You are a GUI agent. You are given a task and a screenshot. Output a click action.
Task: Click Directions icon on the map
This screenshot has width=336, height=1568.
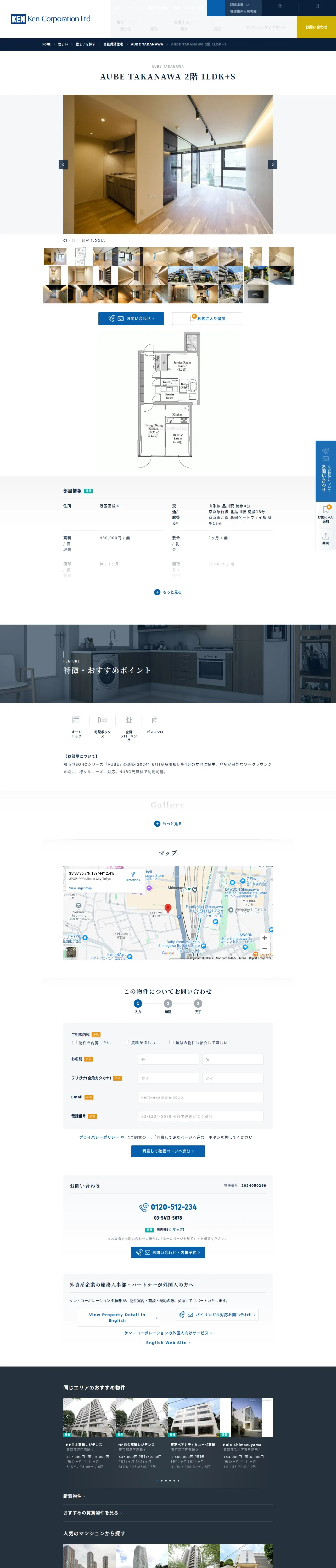pos(133,877)
